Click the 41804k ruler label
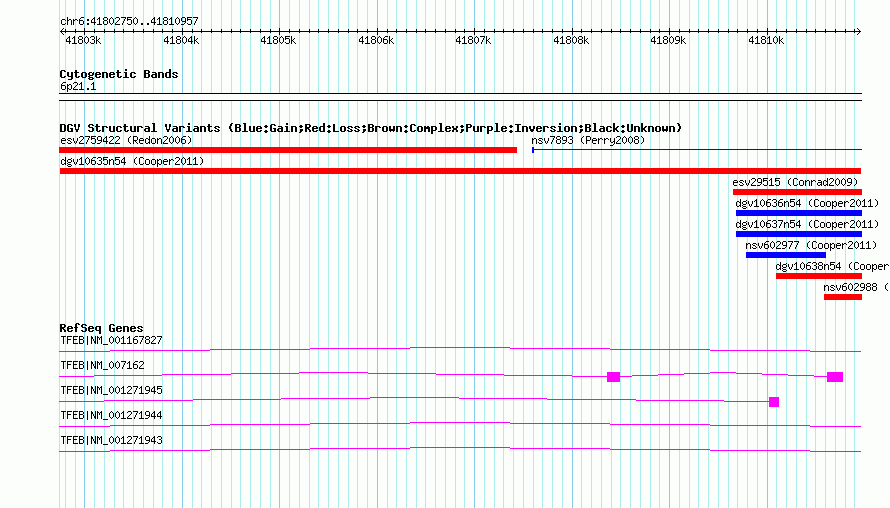Image resolution: width=890 pixels, height=508 pixels. click(x=181, y=40)
